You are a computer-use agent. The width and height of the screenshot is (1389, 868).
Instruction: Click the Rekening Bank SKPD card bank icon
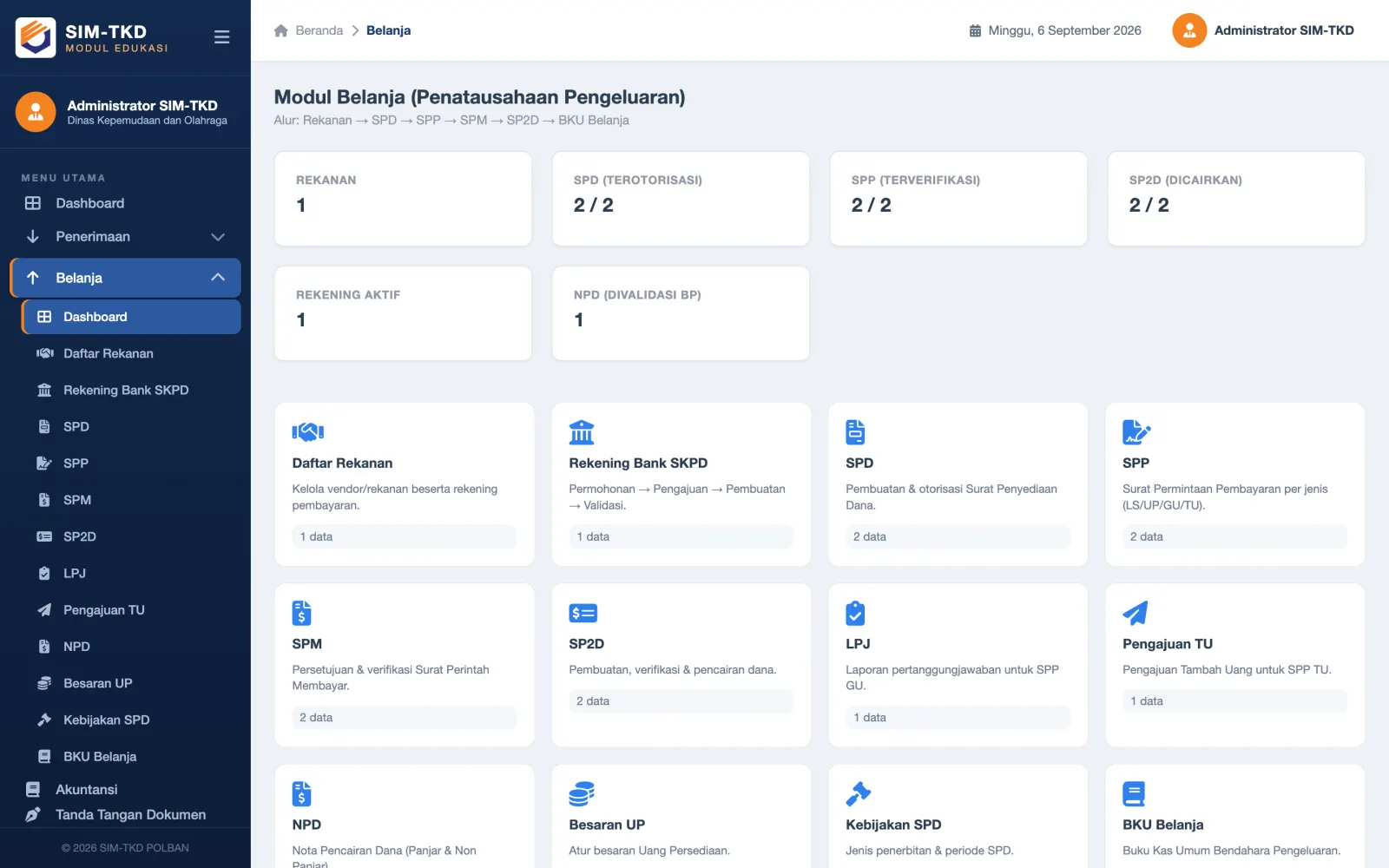[x=582, y=432]
